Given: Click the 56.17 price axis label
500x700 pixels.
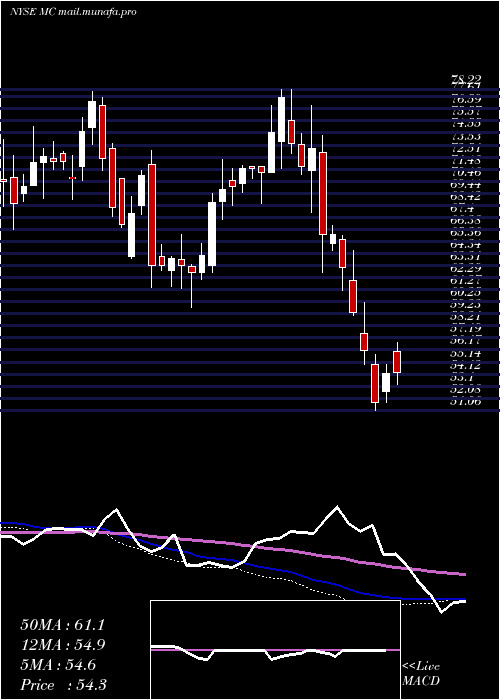Looking at the screenshot, I should click(x=466, y=341).
